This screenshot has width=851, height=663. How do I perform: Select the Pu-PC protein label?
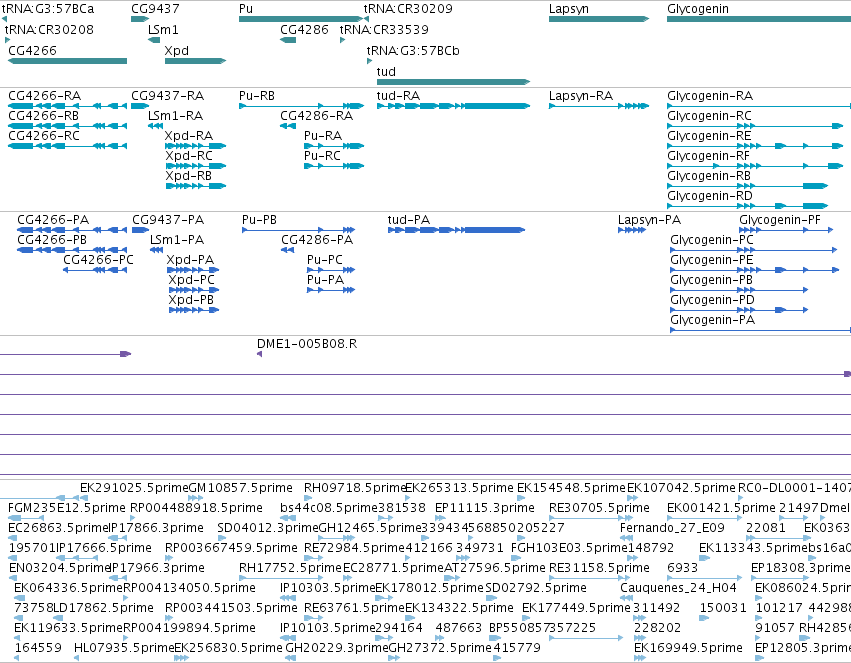coord(325,260)
